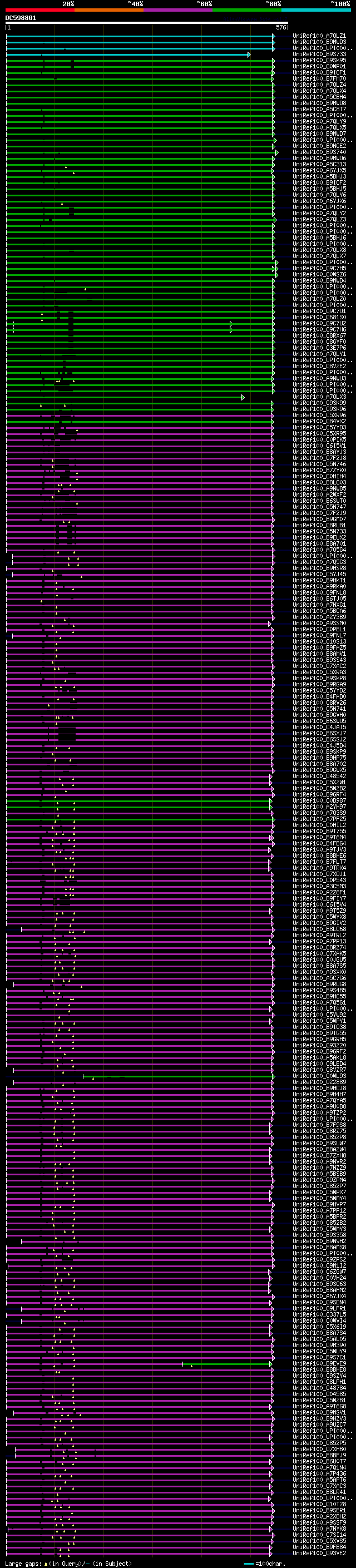
Task: Select hit UniRef100_B8LQ03
Action: click(319, 483)
